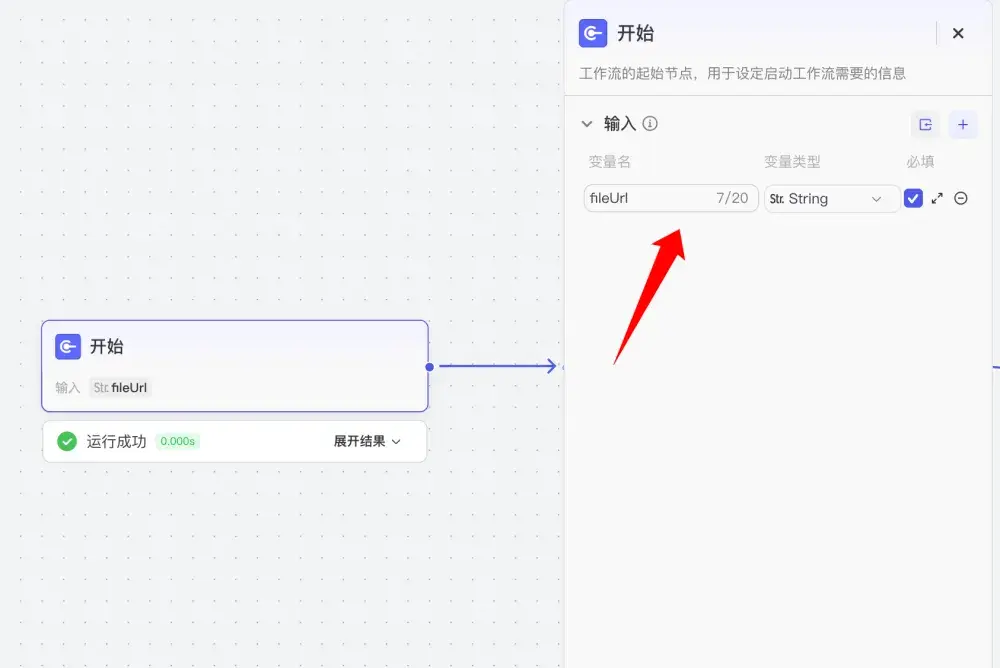Collapse the 输入 section chevron

coord(587,123)
